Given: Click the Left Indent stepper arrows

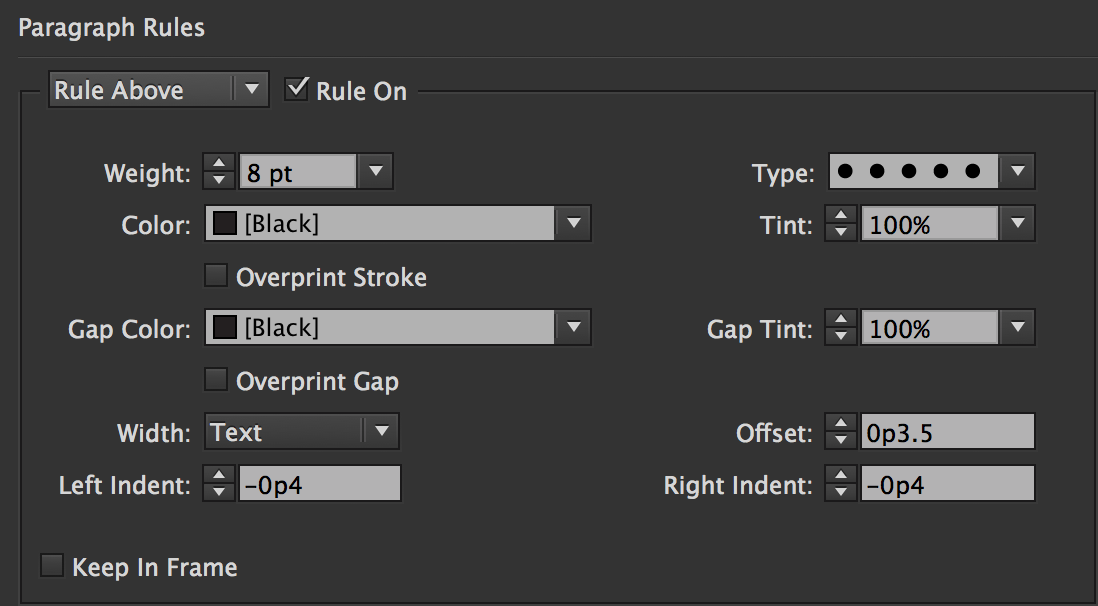Looking at the screenshot, I should point(218,484).
